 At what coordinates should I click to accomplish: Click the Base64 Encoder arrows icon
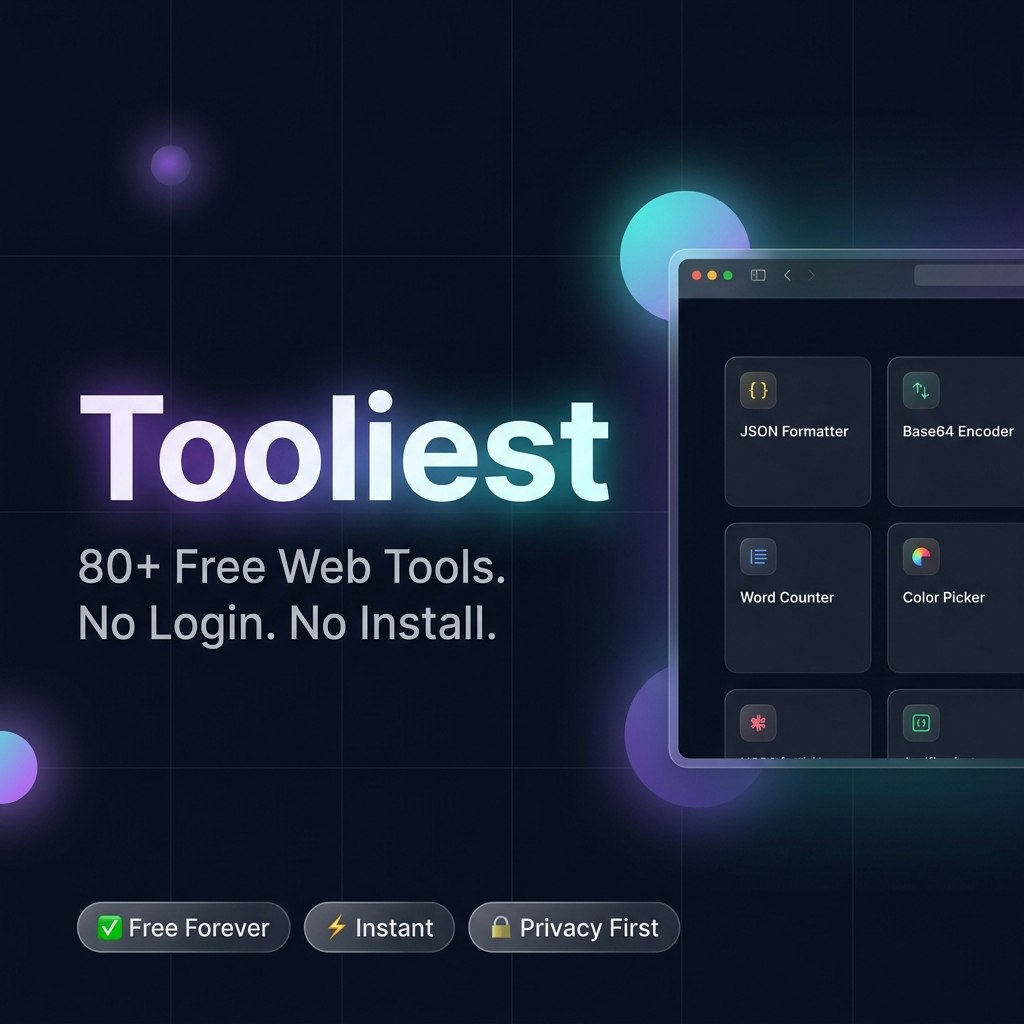click(x=921, y=390)
